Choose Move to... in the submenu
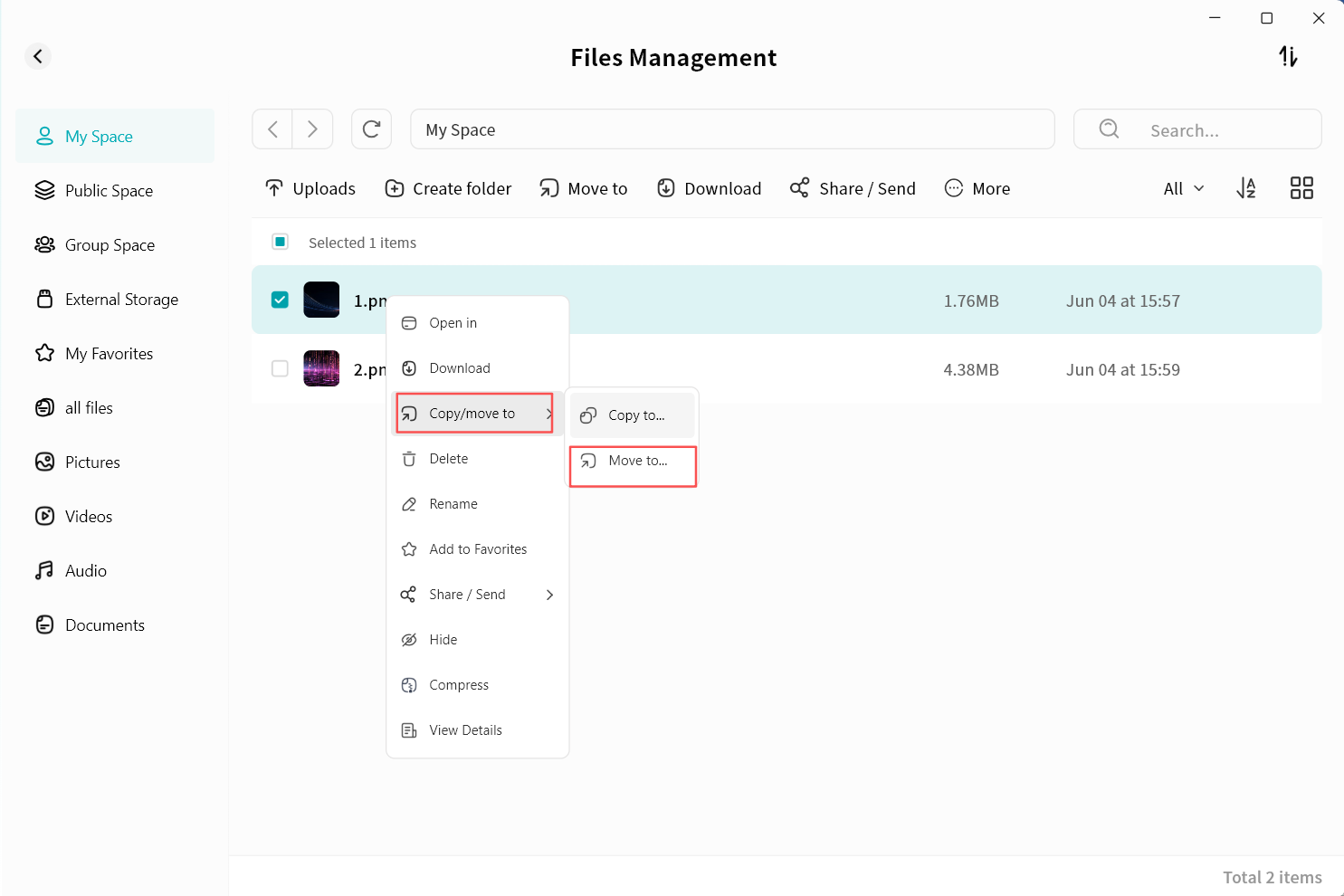1344x896 pixels. 637,461
